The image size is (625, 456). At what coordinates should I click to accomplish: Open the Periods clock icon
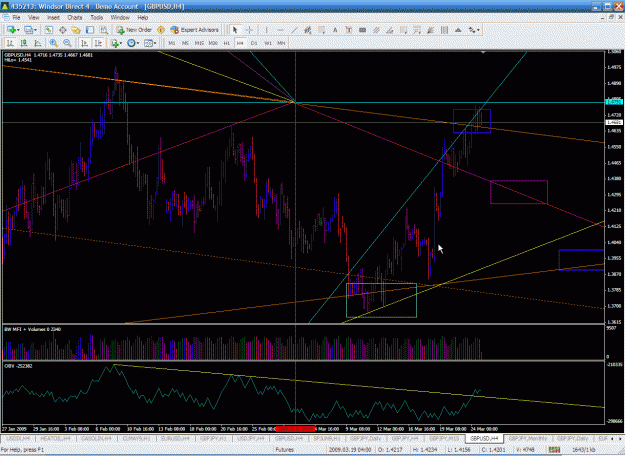point(131,43)
